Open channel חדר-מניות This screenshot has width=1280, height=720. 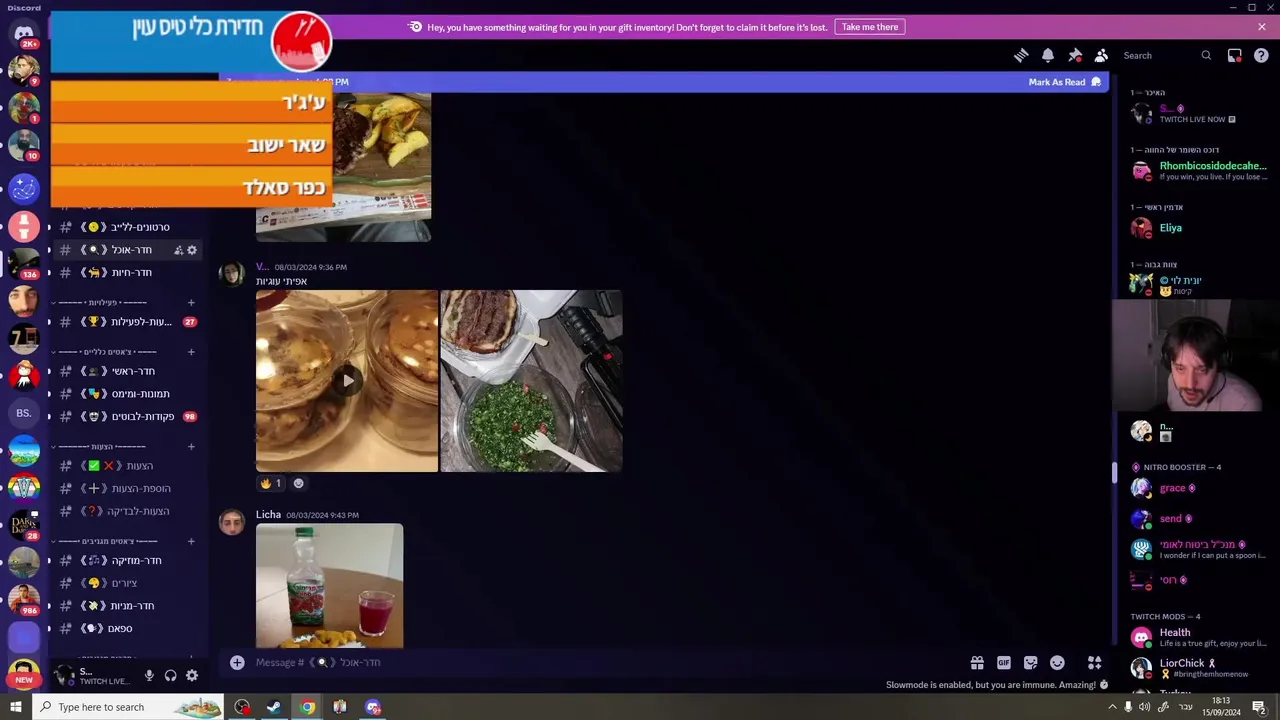127,606
